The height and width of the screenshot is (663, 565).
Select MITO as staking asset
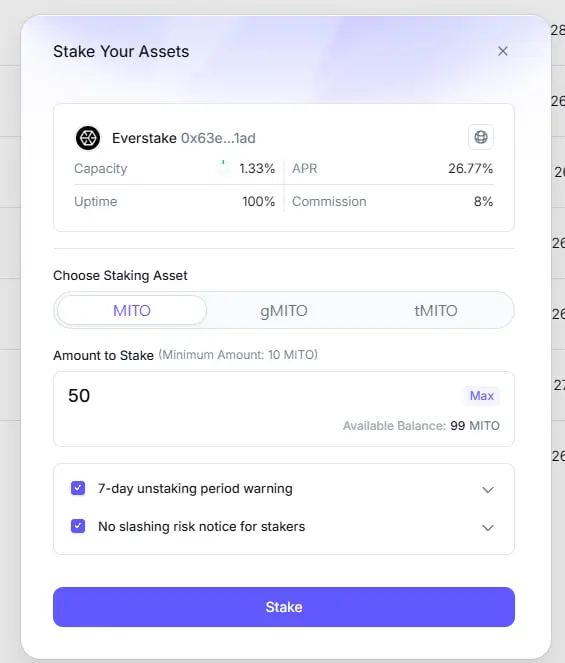132,310
